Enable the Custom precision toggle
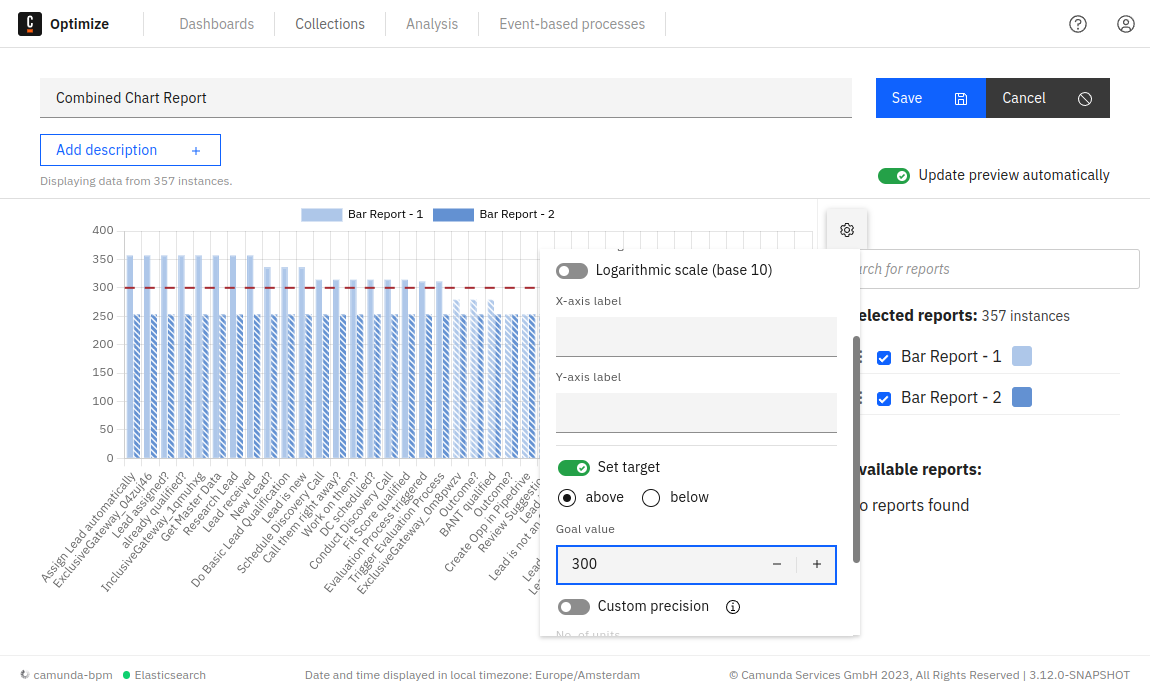1150x693 pixels. [573, 606]
